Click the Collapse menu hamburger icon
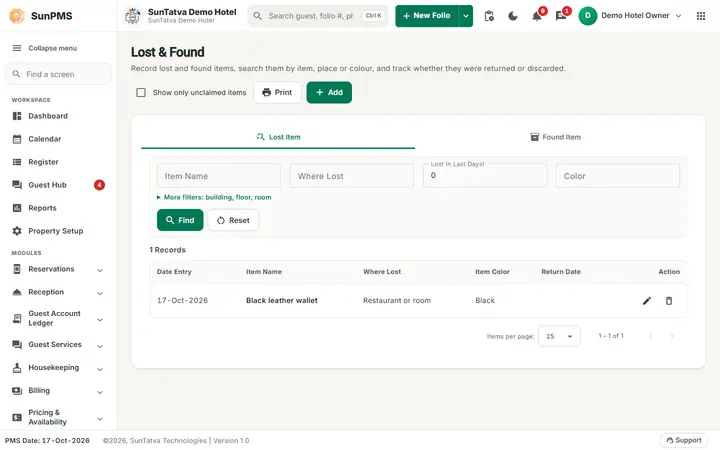 tap(17, 48)
